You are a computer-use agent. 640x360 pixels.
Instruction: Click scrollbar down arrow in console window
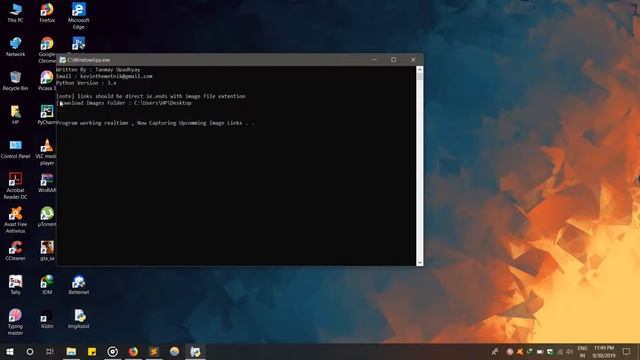coord(420,262)
